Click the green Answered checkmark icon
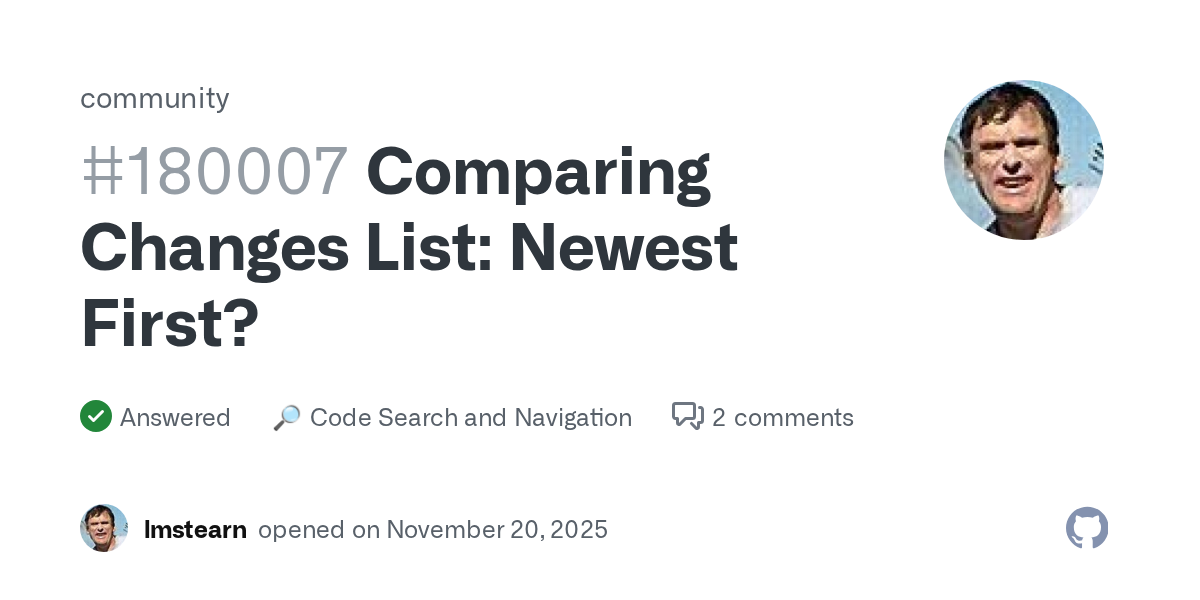 coord(96,417)
